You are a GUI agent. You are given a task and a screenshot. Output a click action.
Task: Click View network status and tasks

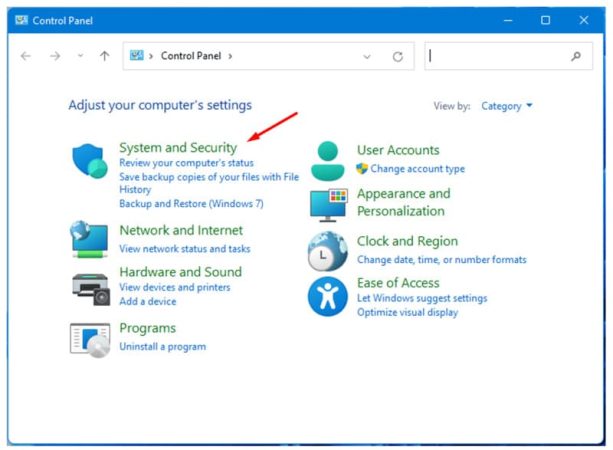(x=185, y=249)
